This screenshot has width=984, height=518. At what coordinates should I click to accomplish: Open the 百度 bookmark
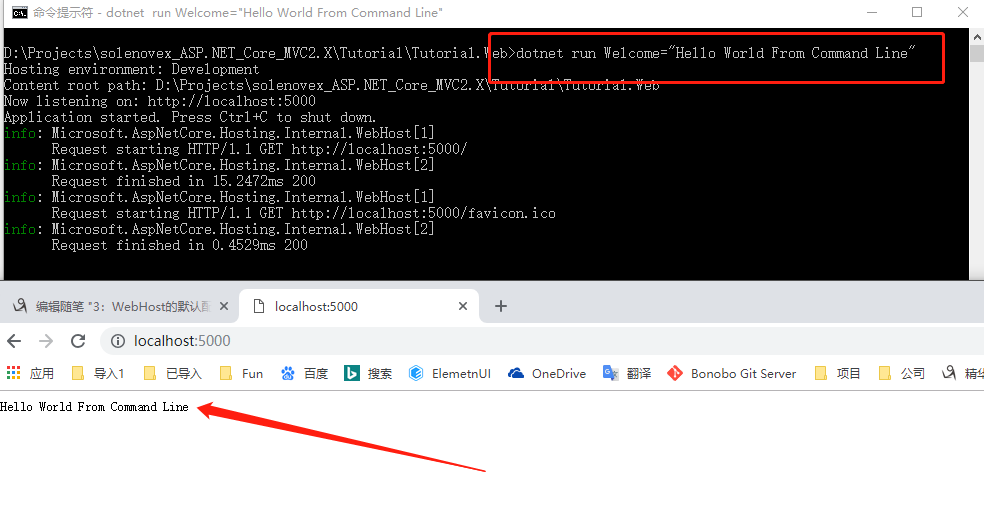[304, 374]
